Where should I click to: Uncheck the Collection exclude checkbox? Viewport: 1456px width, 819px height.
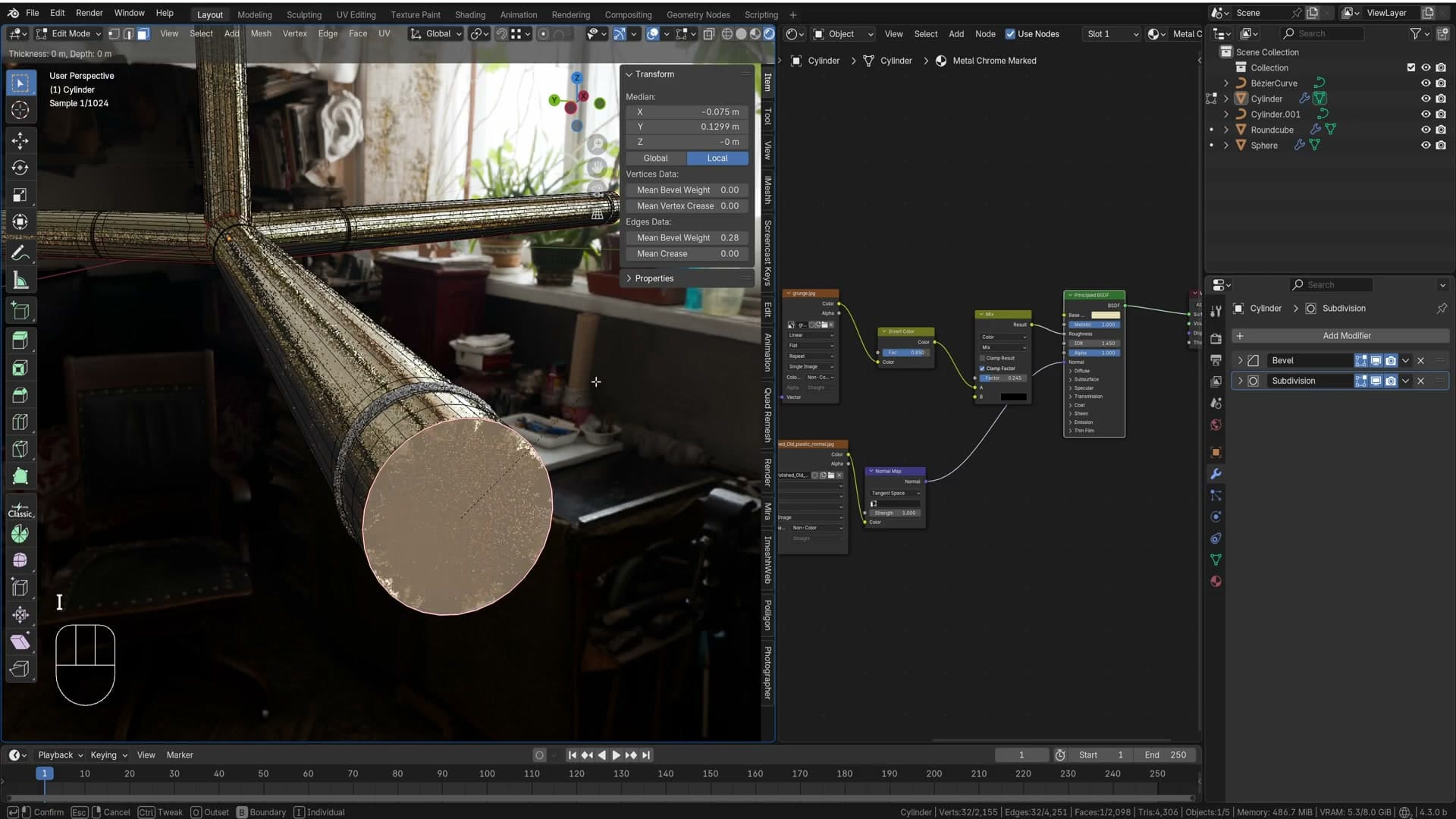point(1410,67)
